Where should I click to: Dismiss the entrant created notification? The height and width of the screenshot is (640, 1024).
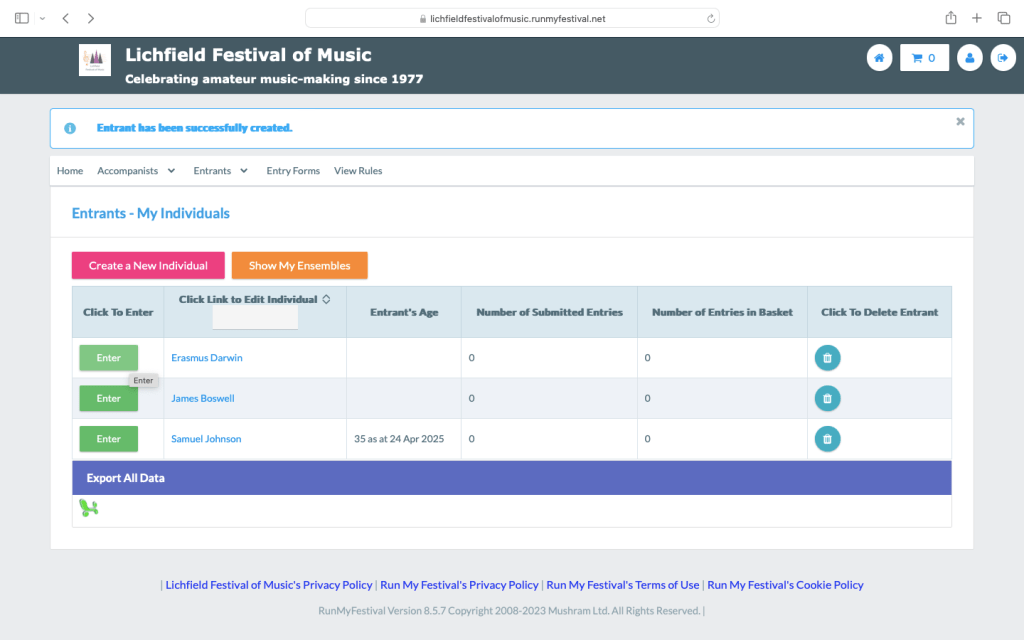coord(960,121)
